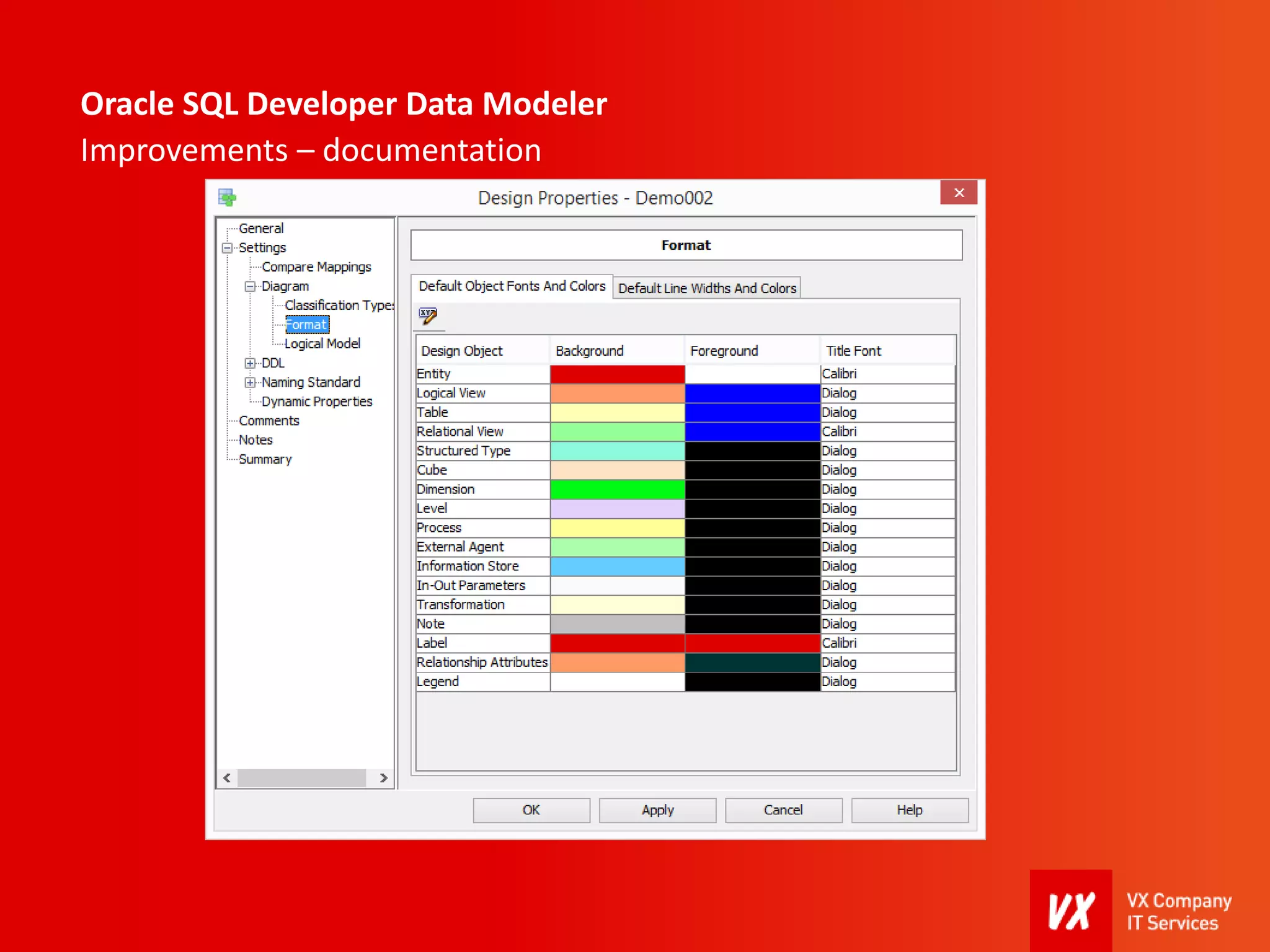Open Notes in the tree
The width and height of the screenshot is (1270, 952).
pyautogui.click(x=255, y=439)
